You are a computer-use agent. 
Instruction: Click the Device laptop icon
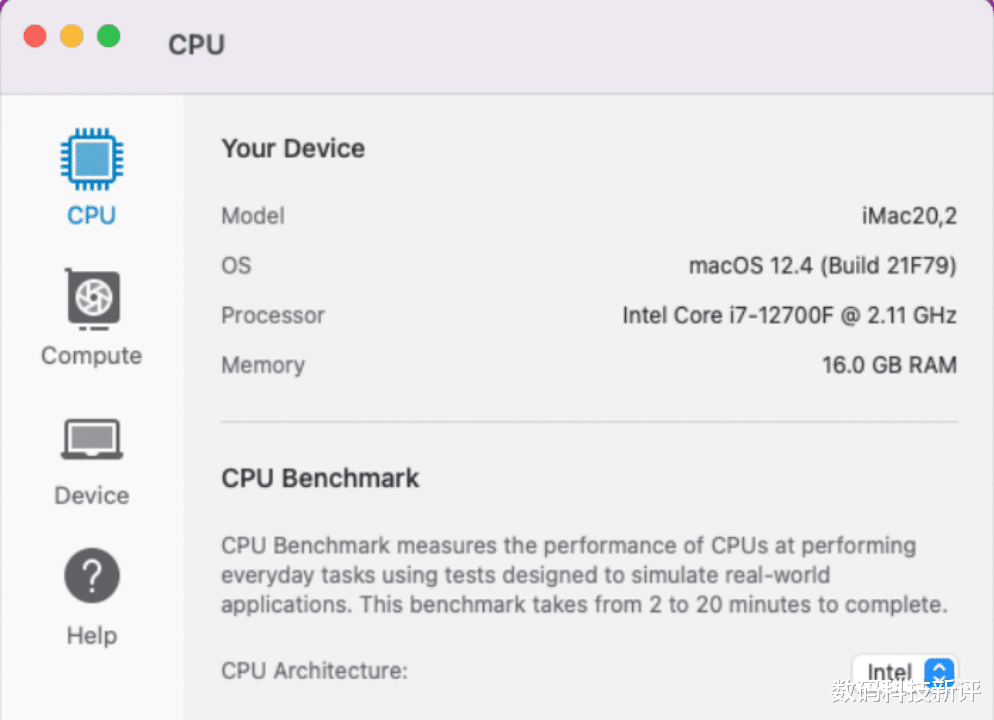(x=92, y=438)
